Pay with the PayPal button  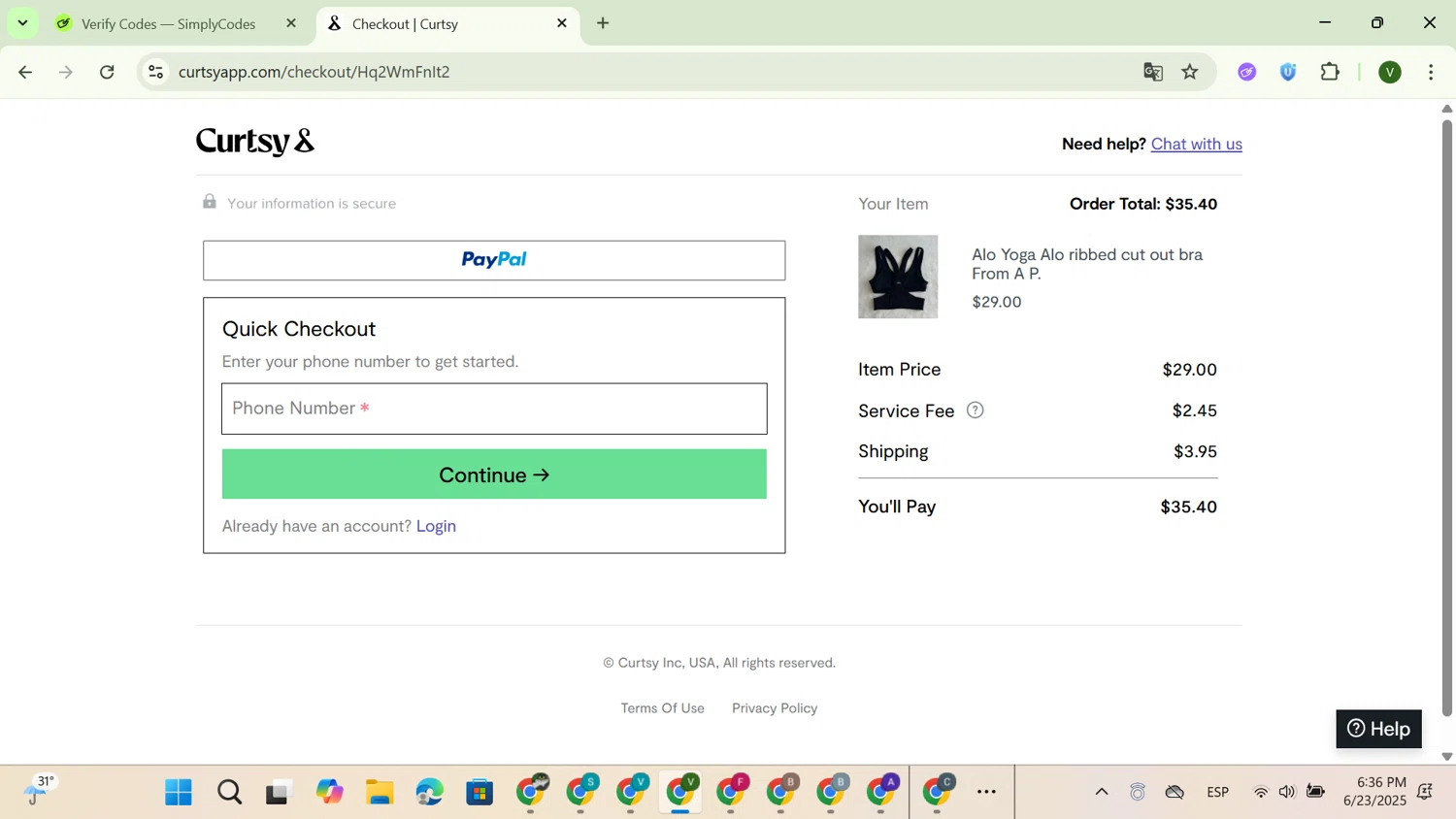[494, 260]
